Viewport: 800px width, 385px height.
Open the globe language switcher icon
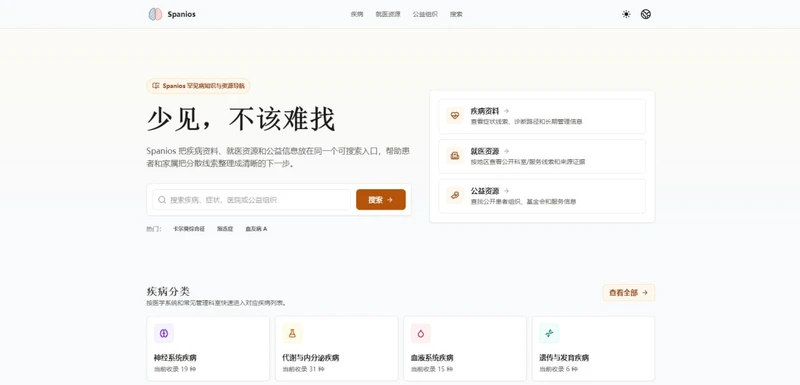[x=646, y=14]
